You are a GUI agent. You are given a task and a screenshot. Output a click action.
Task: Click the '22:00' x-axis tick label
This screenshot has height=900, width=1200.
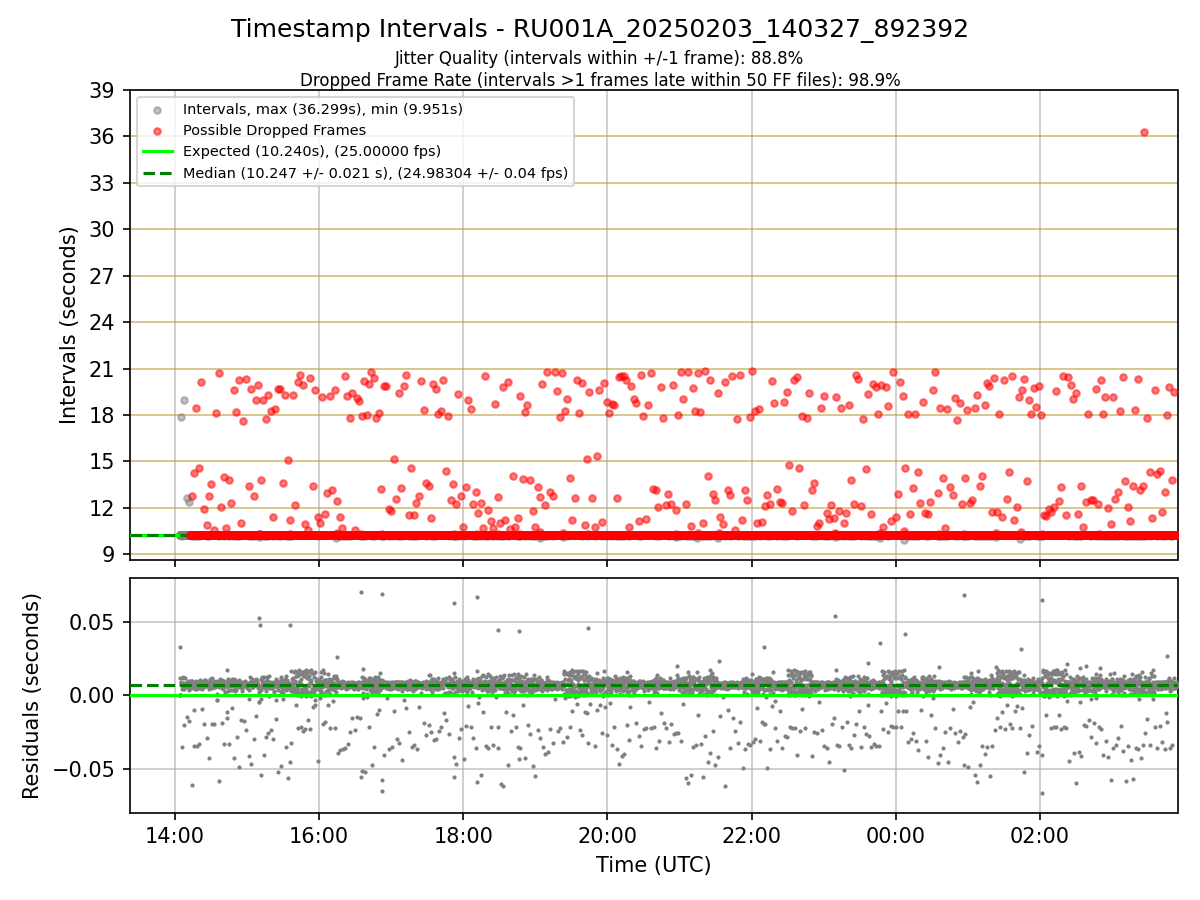752,834
